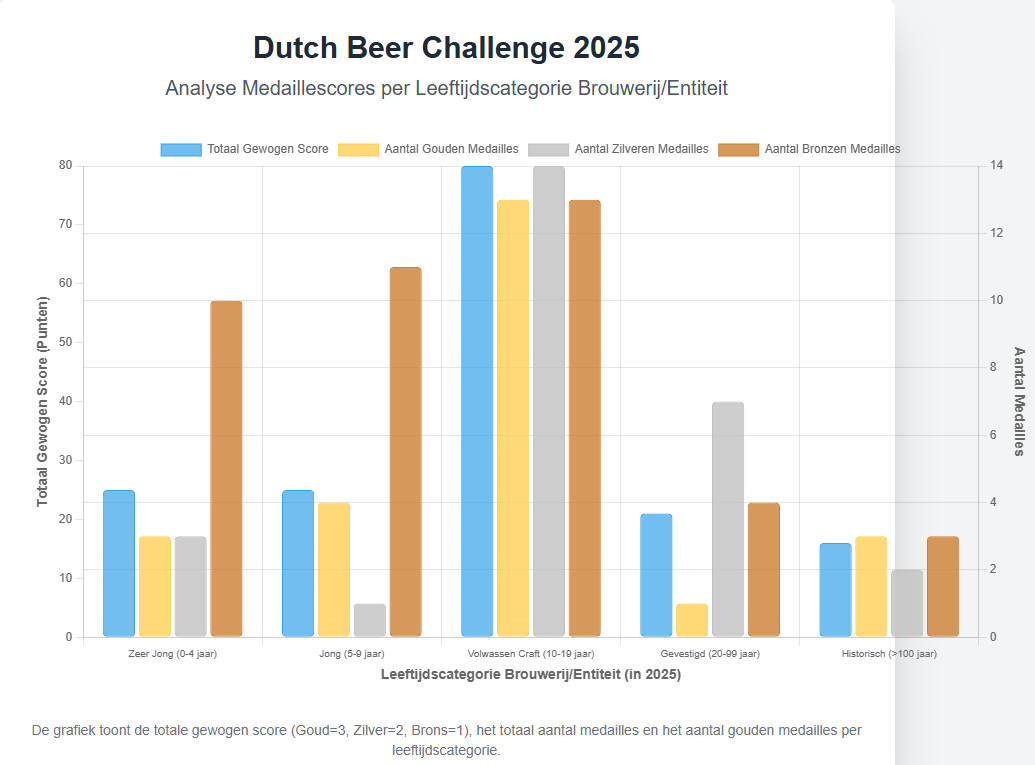Click the brown bronze legend swatch
This screenshot has width=1035, height=765.
(x=739, y=149)
